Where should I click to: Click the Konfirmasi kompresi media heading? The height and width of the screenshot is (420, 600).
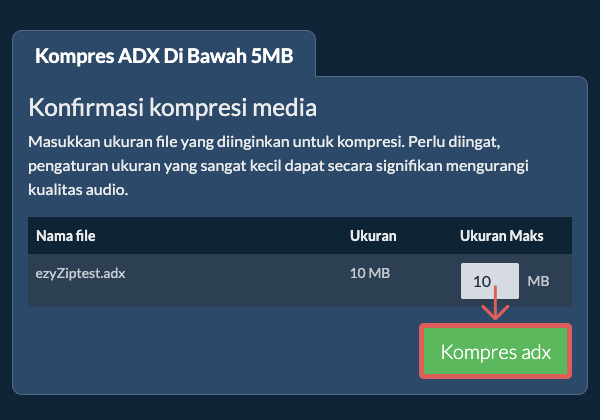pos(173,107)
